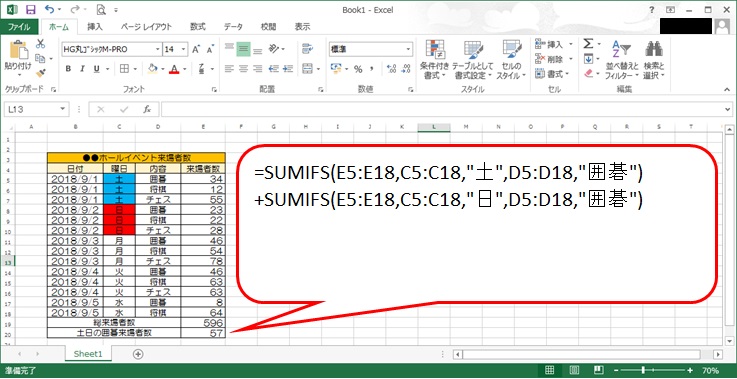Increase decimal places
This screenshot has width=737, height=379.
391,69
